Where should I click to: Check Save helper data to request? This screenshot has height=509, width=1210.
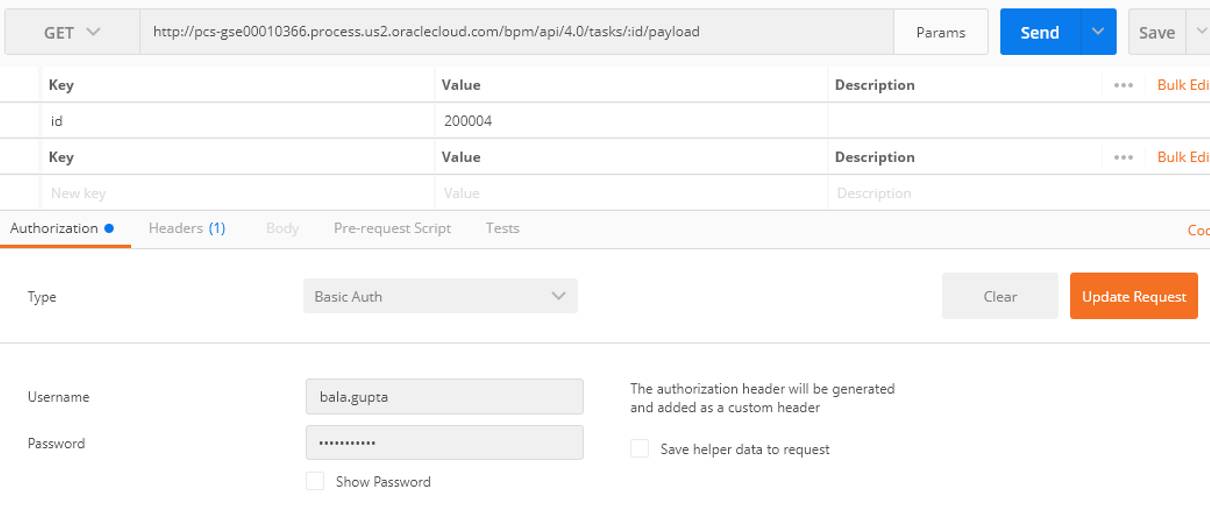point(639,449)
